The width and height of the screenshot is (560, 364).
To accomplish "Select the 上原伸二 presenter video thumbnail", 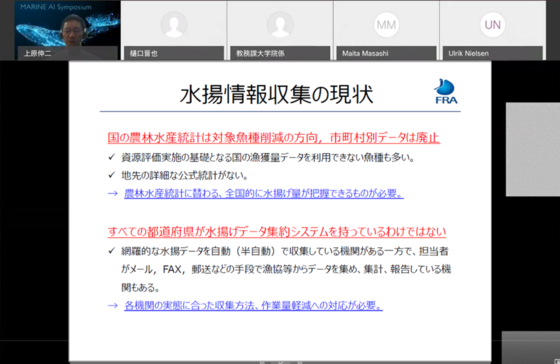I will pyautogui.click(x=67, y=30).
